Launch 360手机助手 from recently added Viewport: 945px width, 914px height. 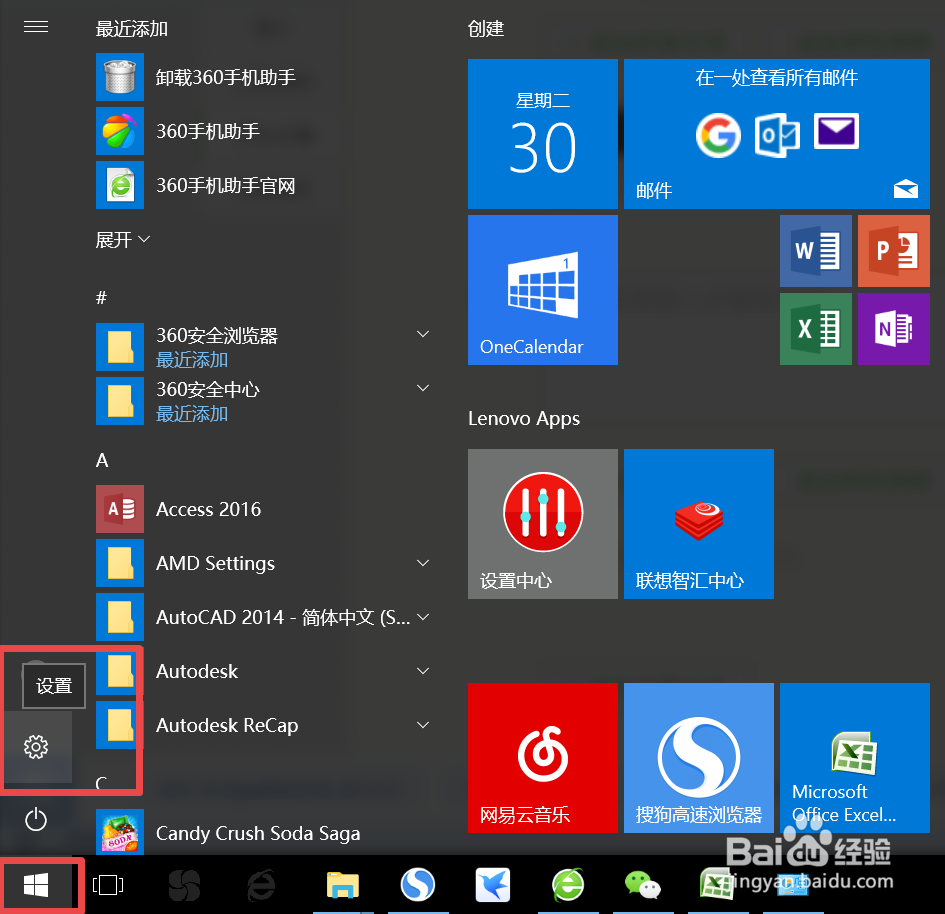265,131
